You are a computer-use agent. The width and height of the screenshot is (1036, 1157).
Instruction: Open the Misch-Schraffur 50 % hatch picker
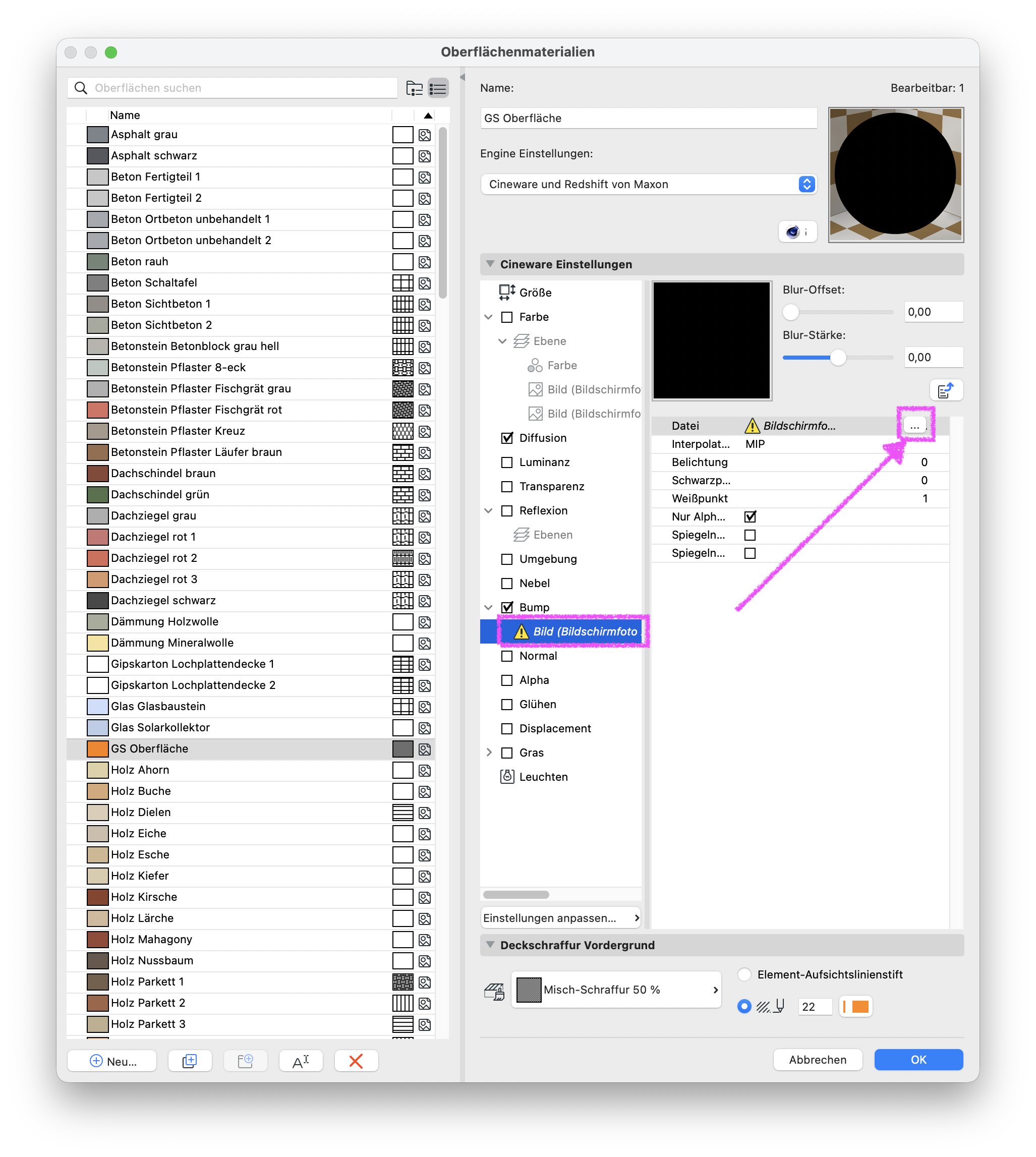coord(616,990)
